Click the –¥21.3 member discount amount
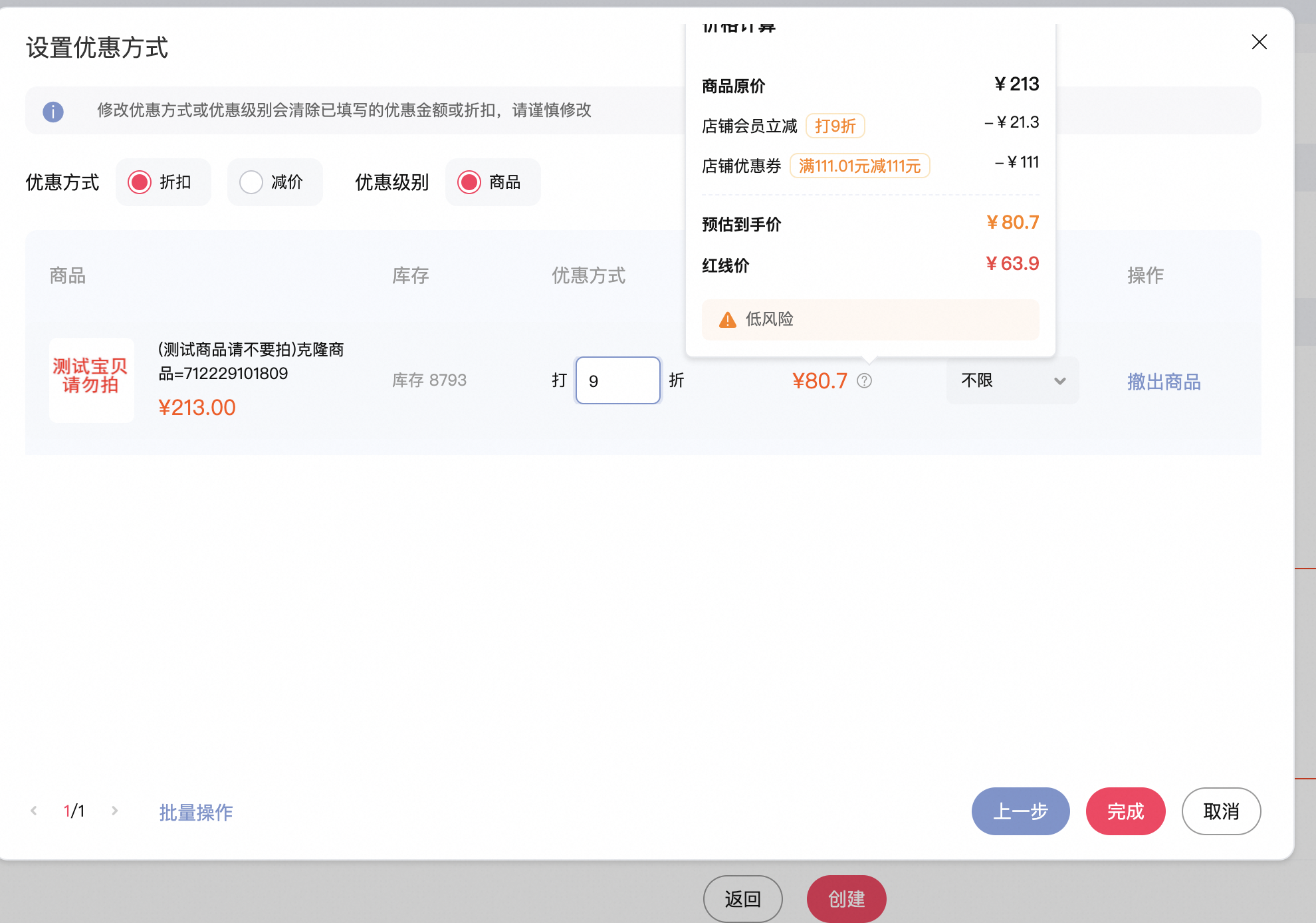 tap(1012, 123)
